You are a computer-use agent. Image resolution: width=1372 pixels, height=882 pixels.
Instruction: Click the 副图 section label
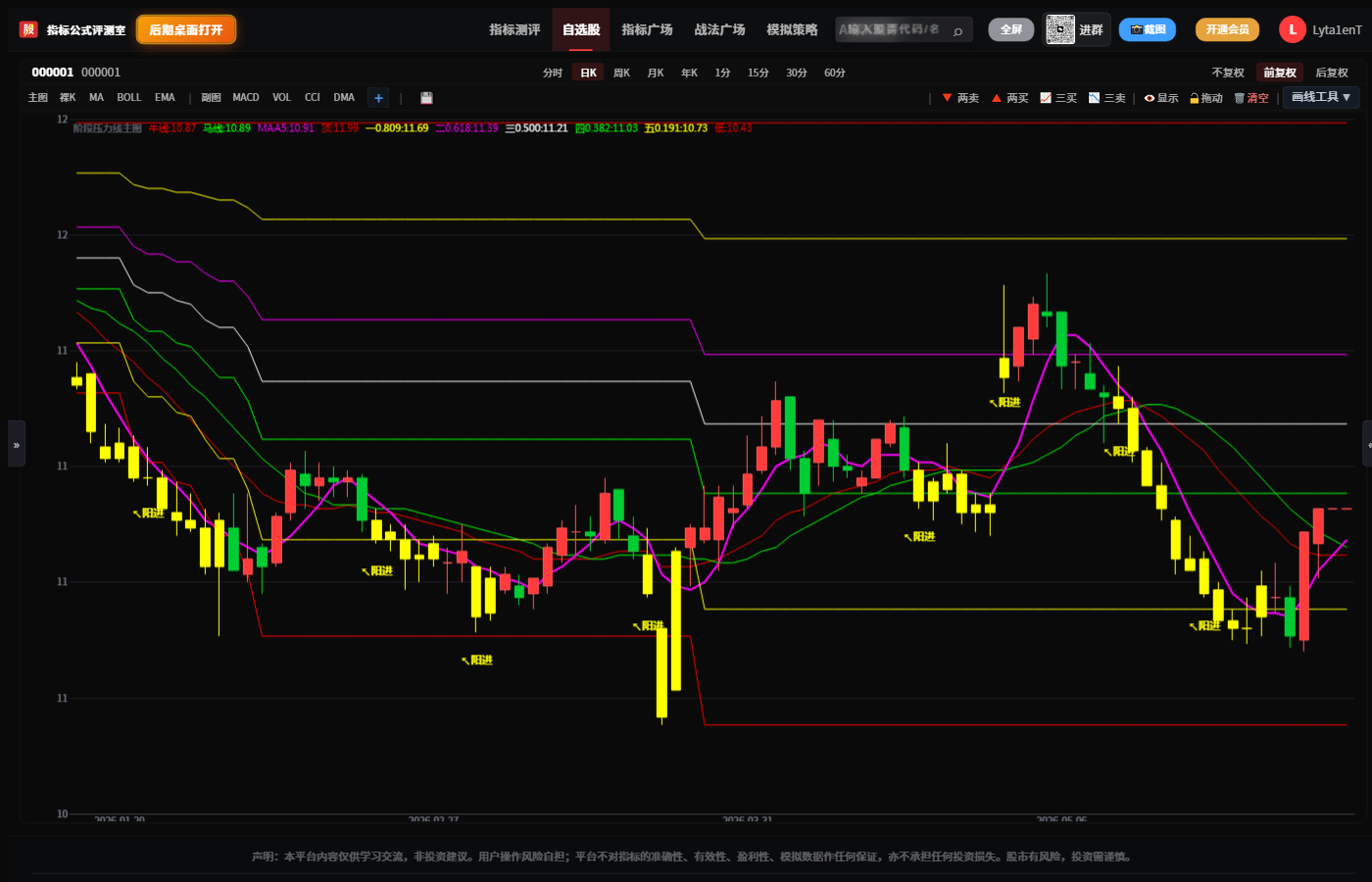click(211, 98)
